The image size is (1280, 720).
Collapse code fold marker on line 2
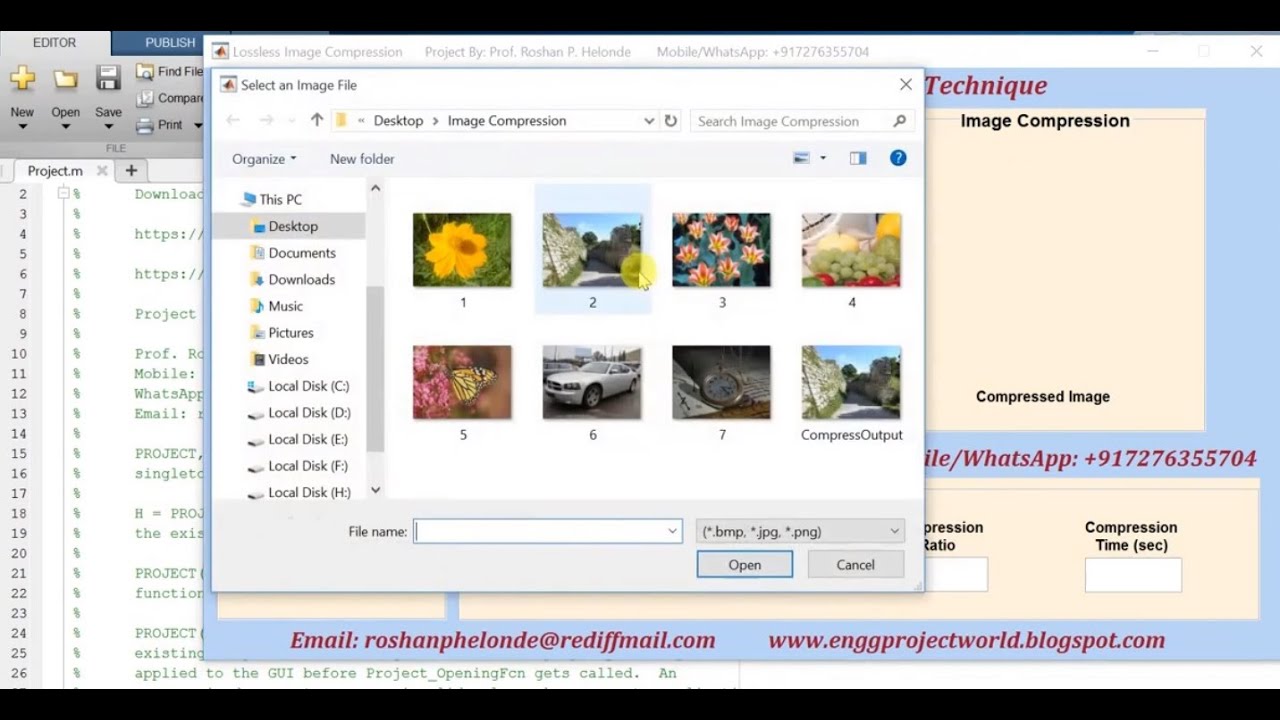63,193
